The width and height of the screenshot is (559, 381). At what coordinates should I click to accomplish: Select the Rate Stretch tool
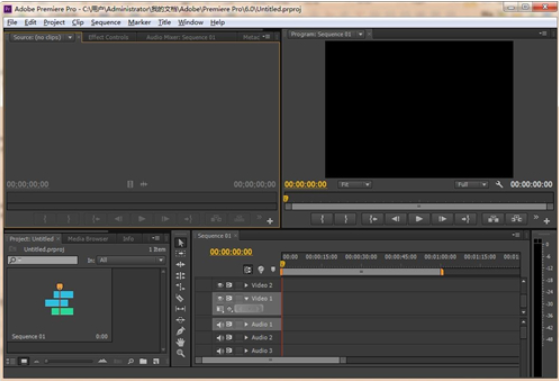[x=180, y=287]
